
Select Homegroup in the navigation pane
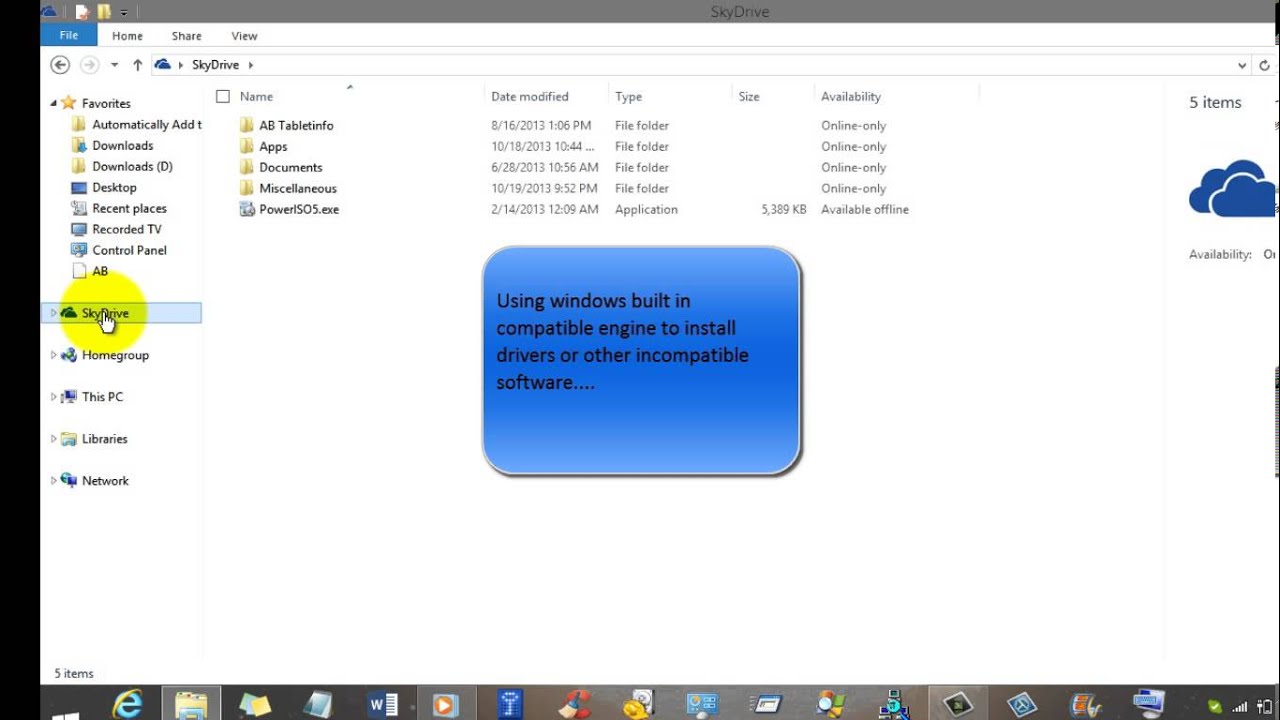click(115, 355)
